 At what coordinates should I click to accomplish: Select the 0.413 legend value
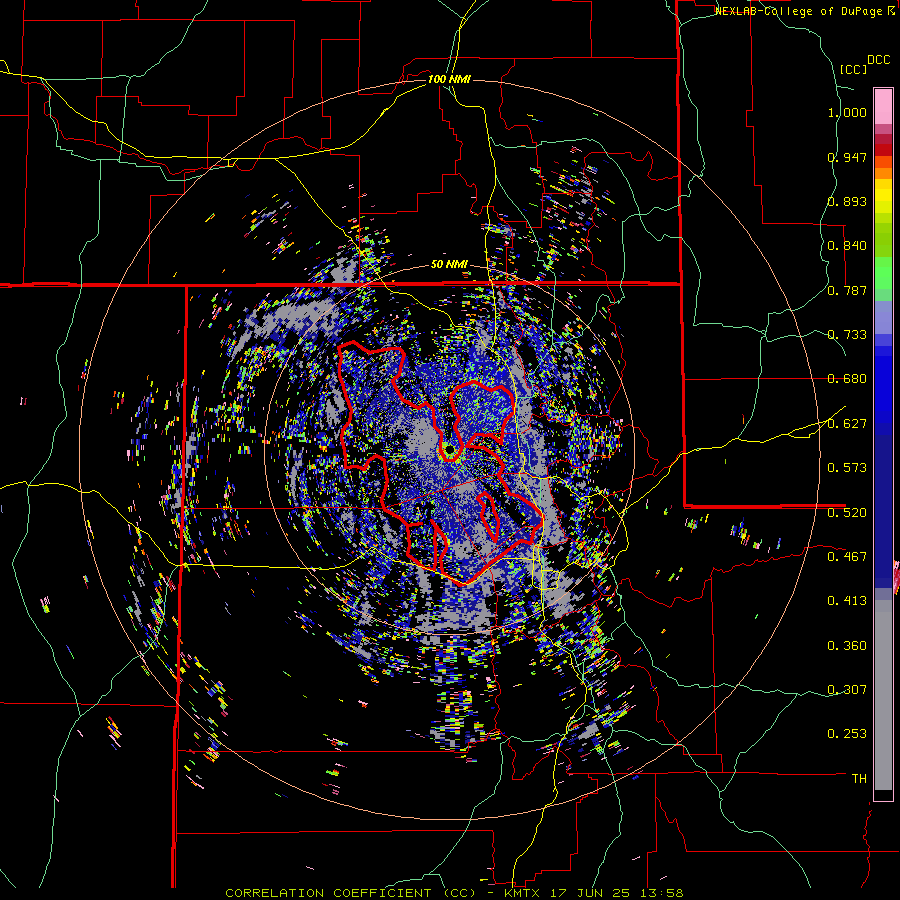[x=847, y=601]
